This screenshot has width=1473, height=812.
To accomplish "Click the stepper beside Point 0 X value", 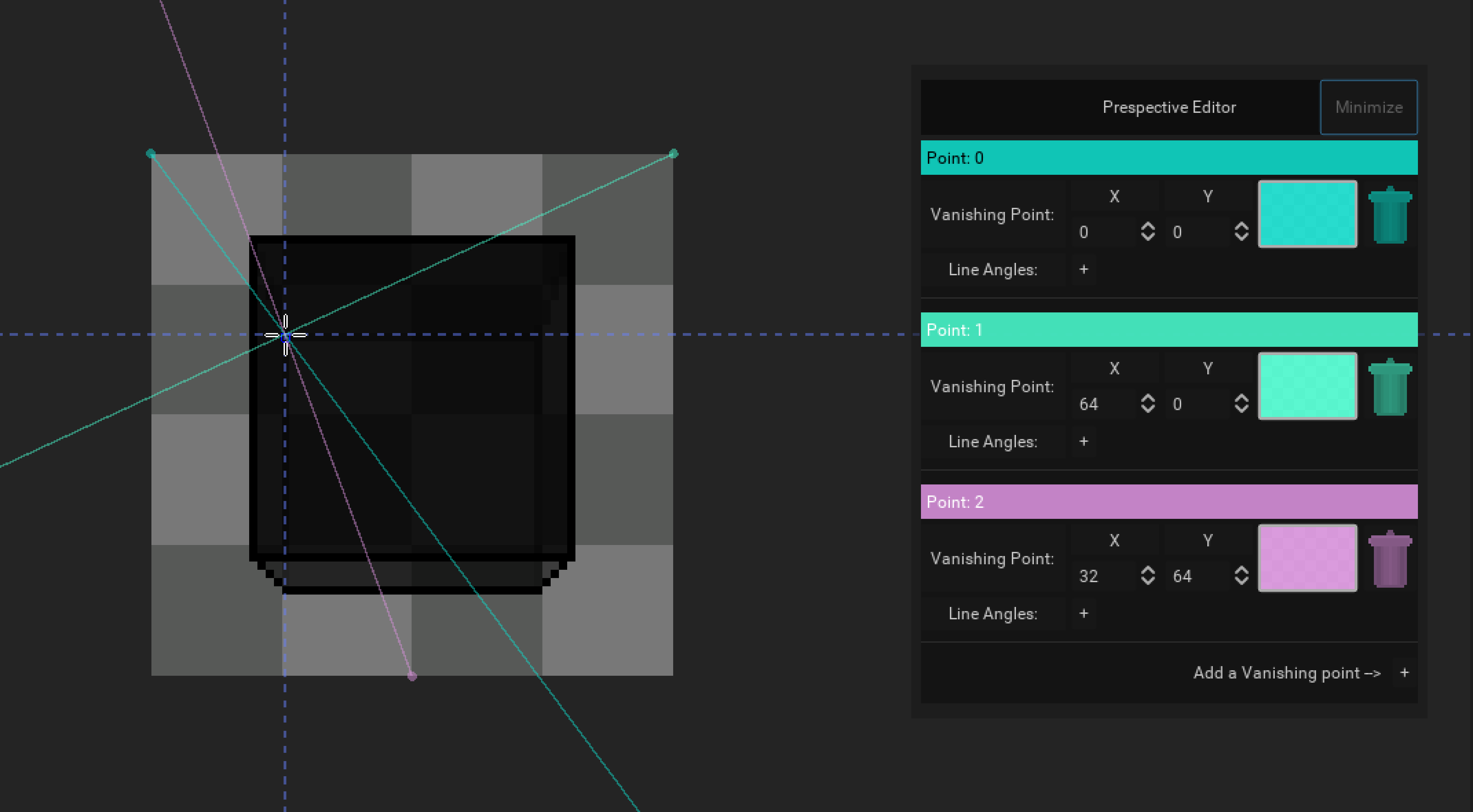I will 1148,232.
